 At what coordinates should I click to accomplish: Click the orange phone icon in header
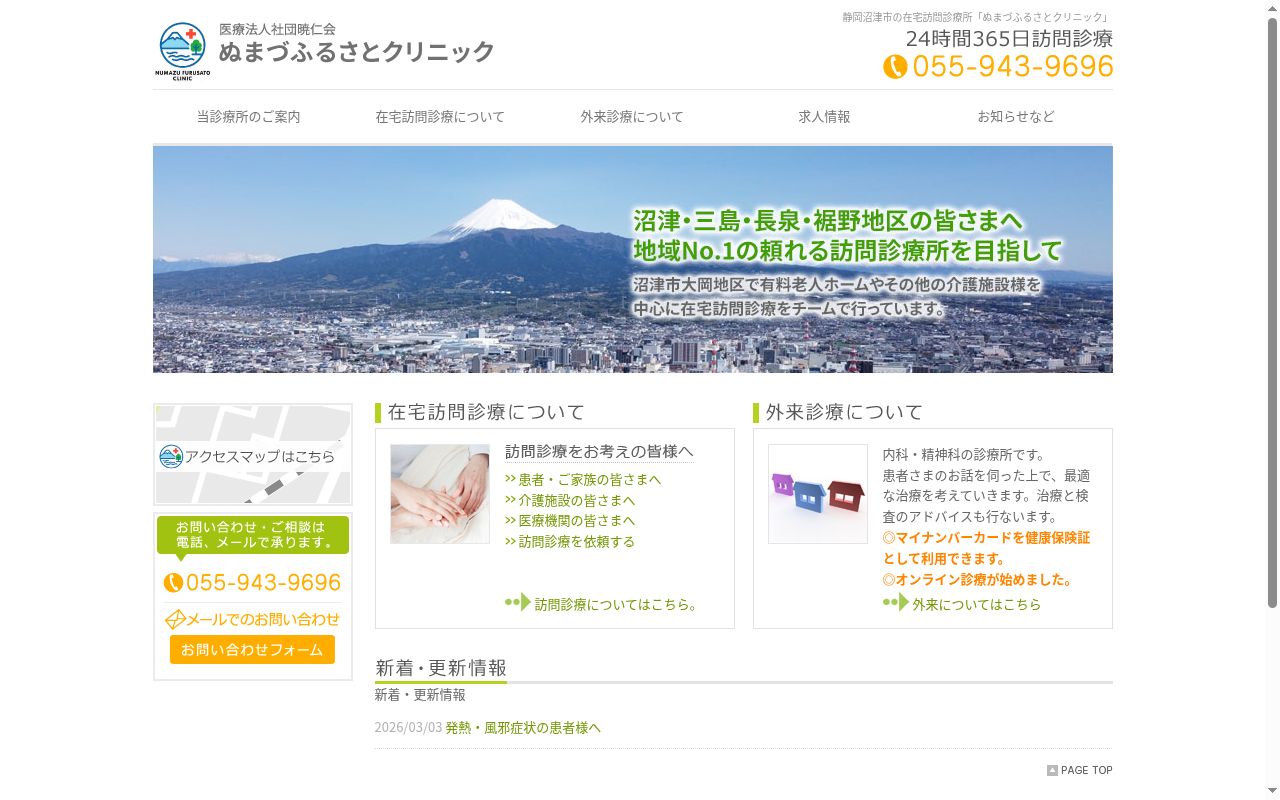point(895,67)
